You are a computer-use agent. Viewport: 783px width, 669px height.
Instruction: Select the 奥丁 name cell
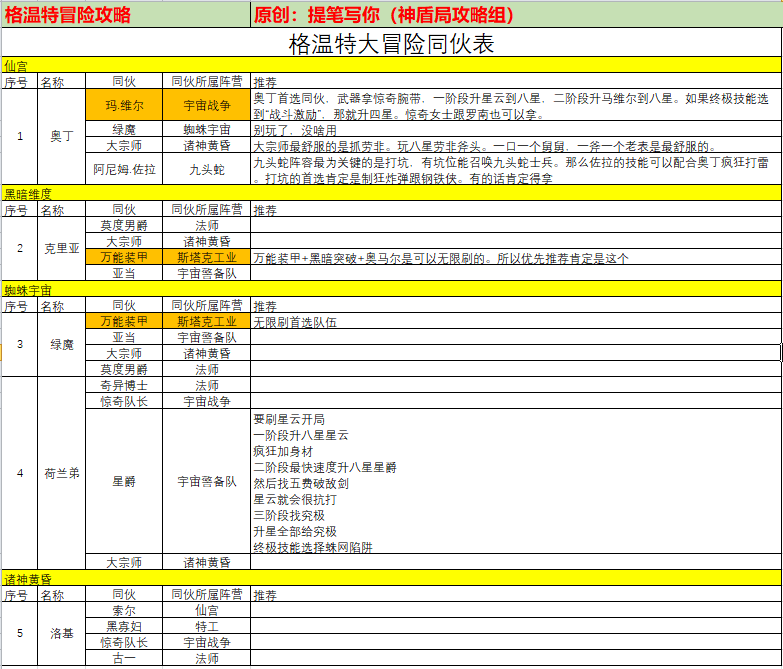coord(61,136)
